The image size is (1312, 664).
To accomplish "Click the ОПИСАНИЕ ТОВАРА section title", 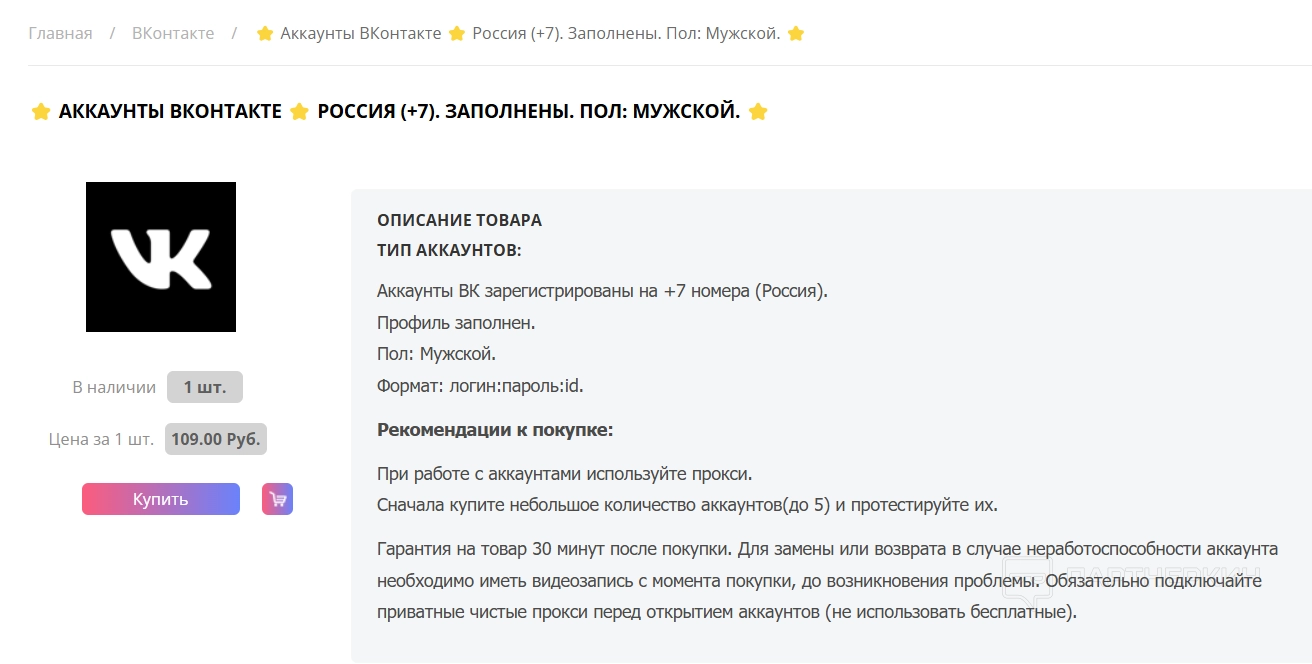I will pos(459,220).
